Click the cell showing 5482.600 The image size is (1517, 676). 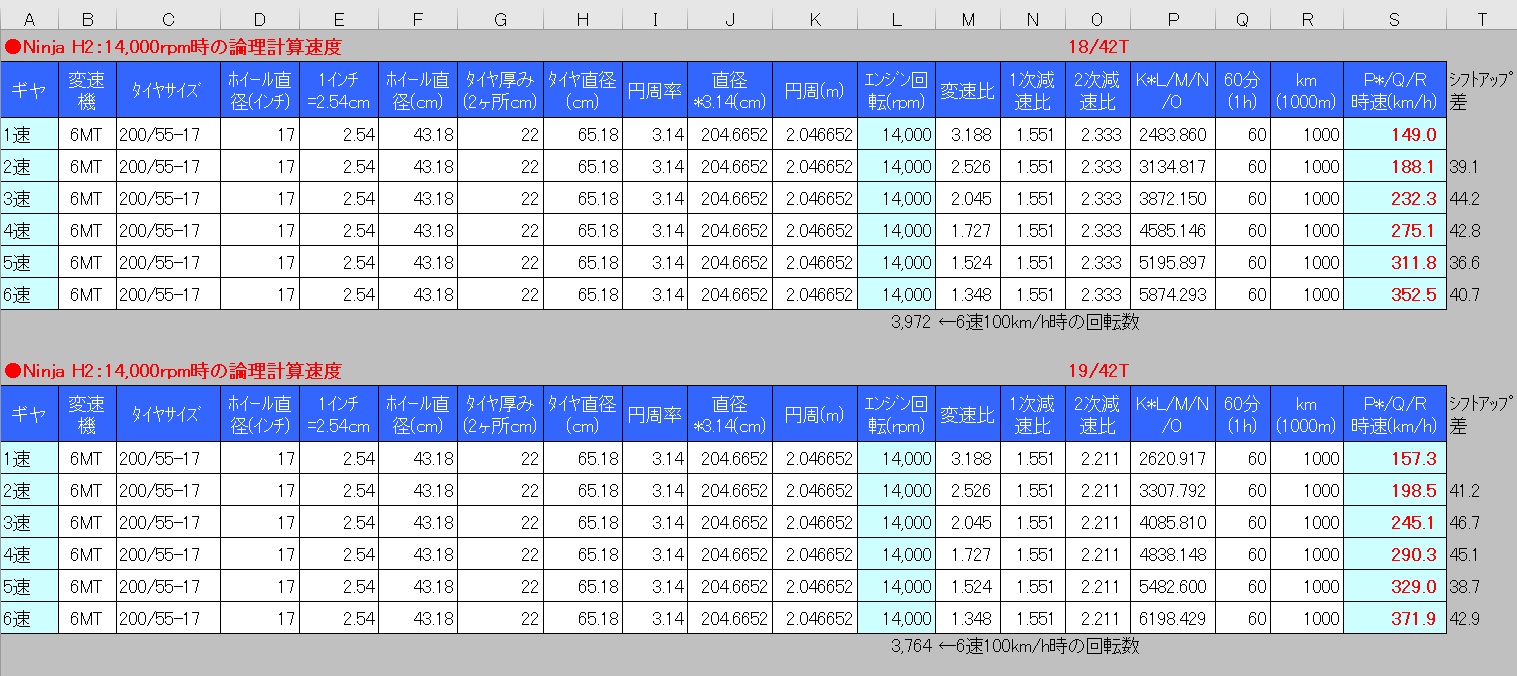point(1172,586)
